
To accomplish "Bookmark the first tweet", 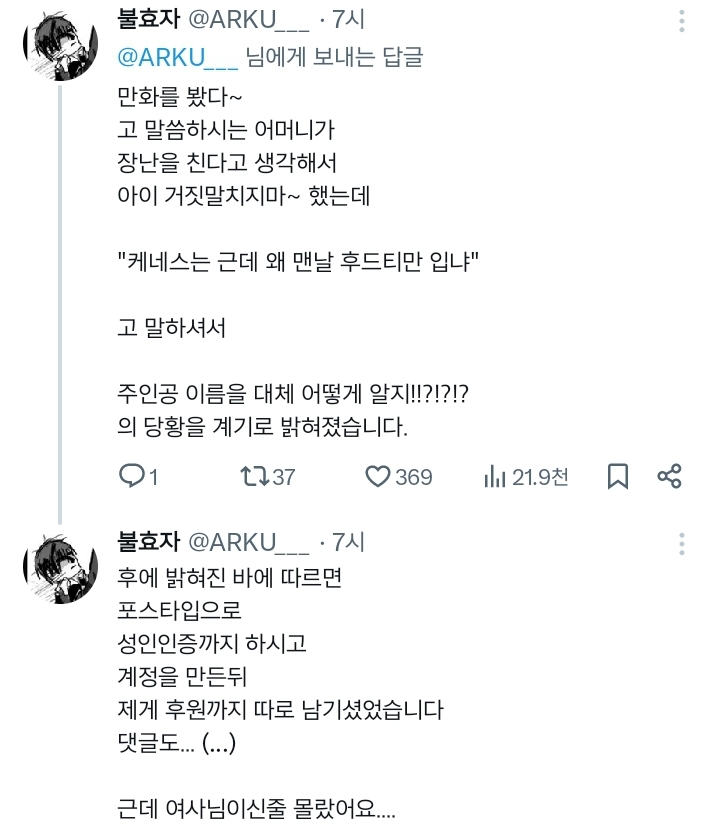I will (618, 477).
